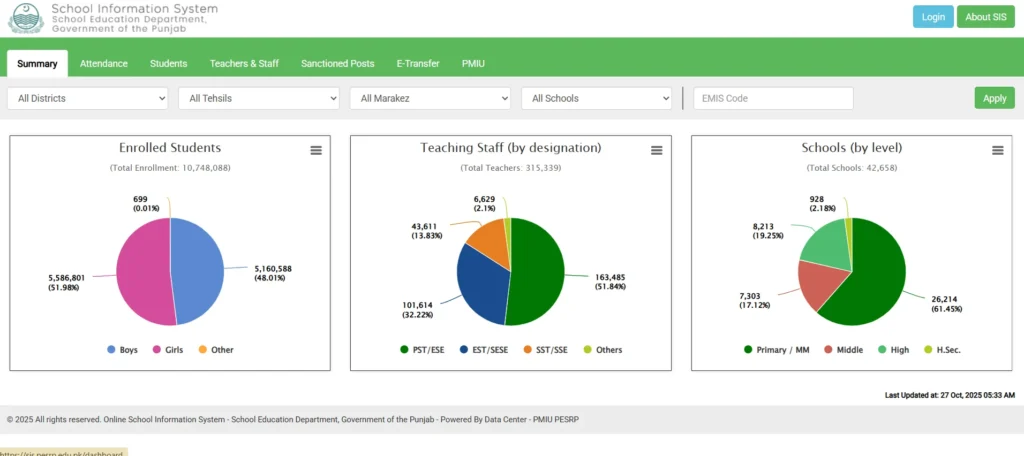Toggle the Girls legend item
This screenshot has height=456, width=1024.
[170, 350]
